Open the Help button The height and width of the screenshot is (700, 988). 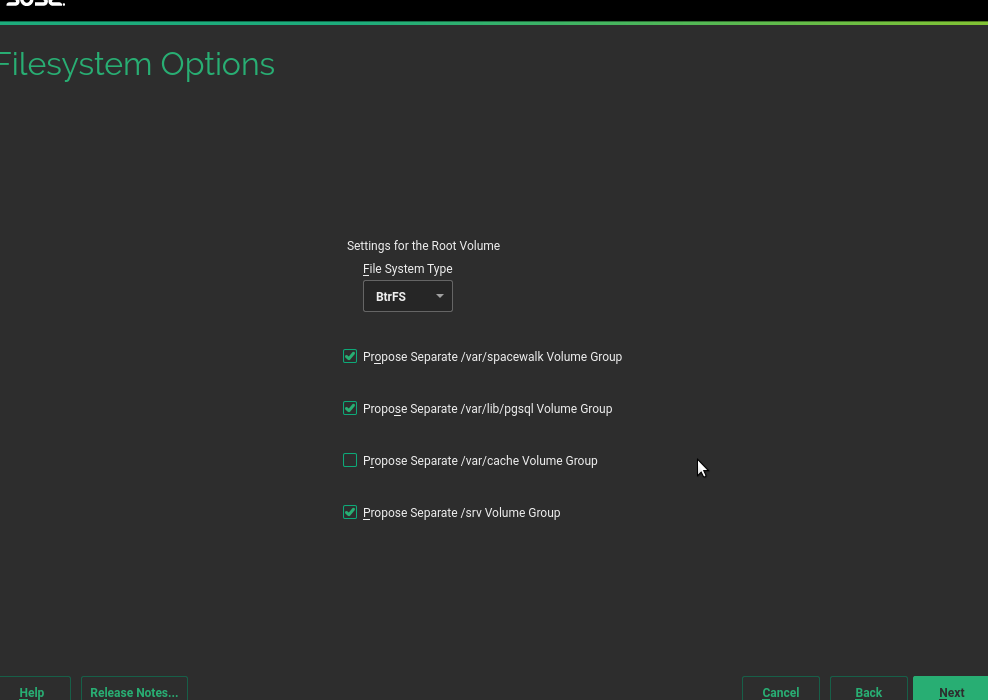point(32,691)
